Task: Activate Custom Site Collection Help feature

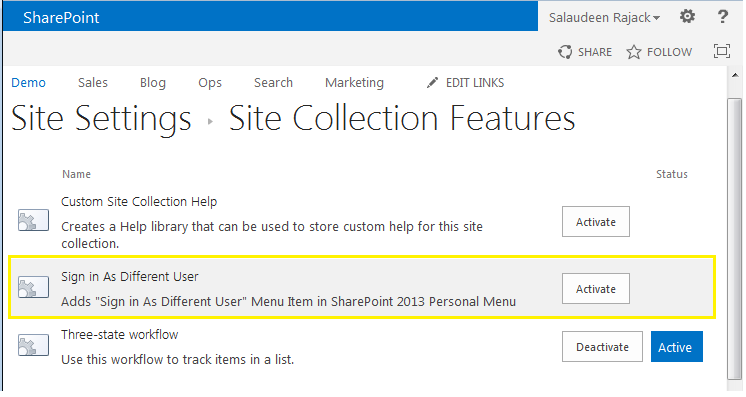Action: tap(596, 222)
